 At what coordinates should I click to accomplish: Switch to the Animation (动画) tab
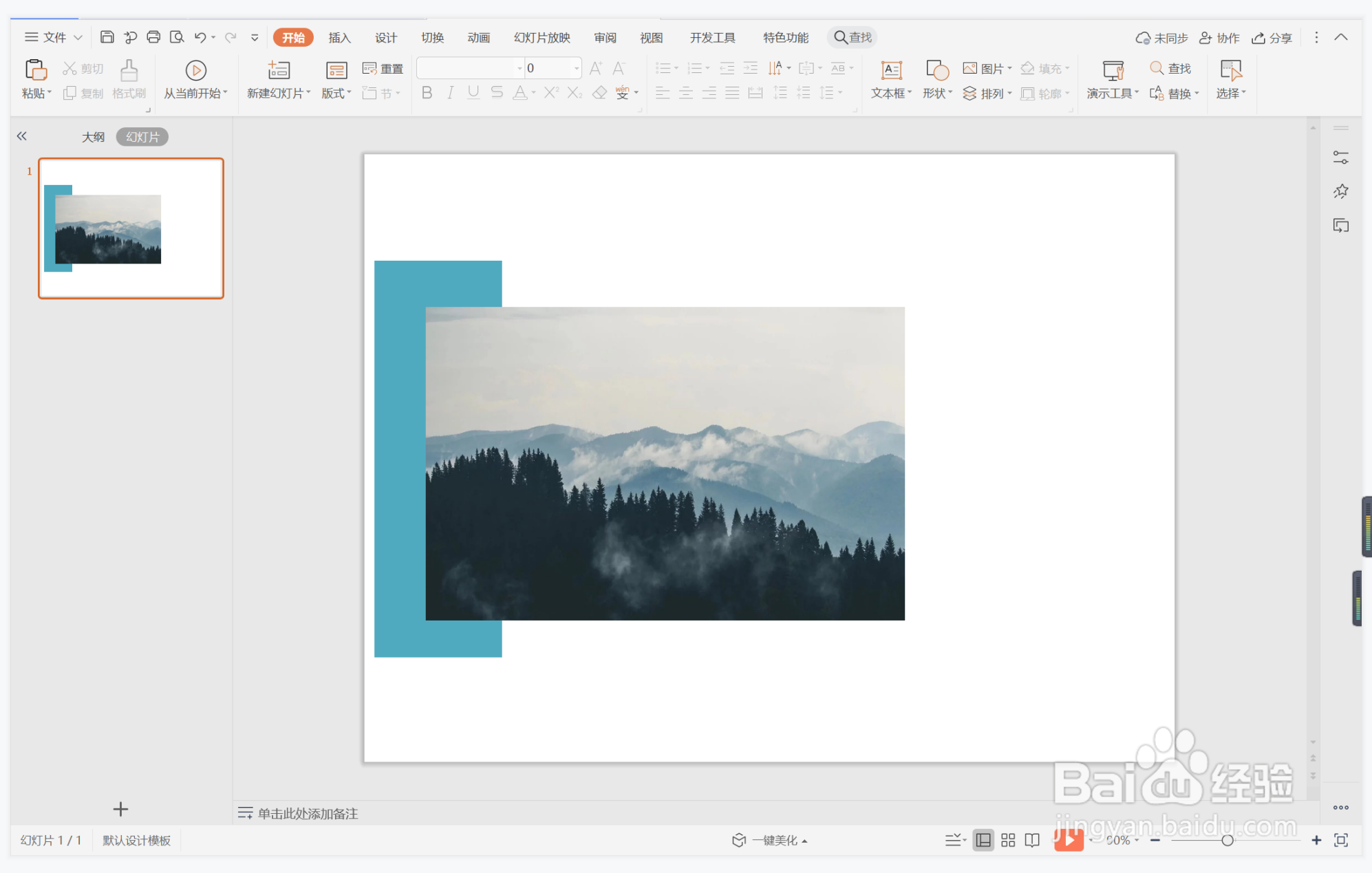point(478,37)
